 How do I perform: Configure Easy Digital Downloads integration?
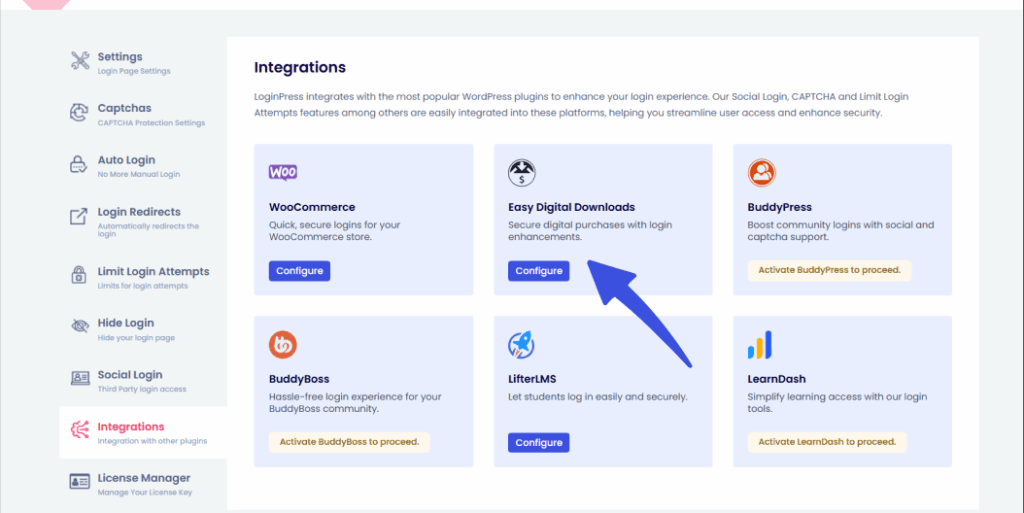pos(539,271)
